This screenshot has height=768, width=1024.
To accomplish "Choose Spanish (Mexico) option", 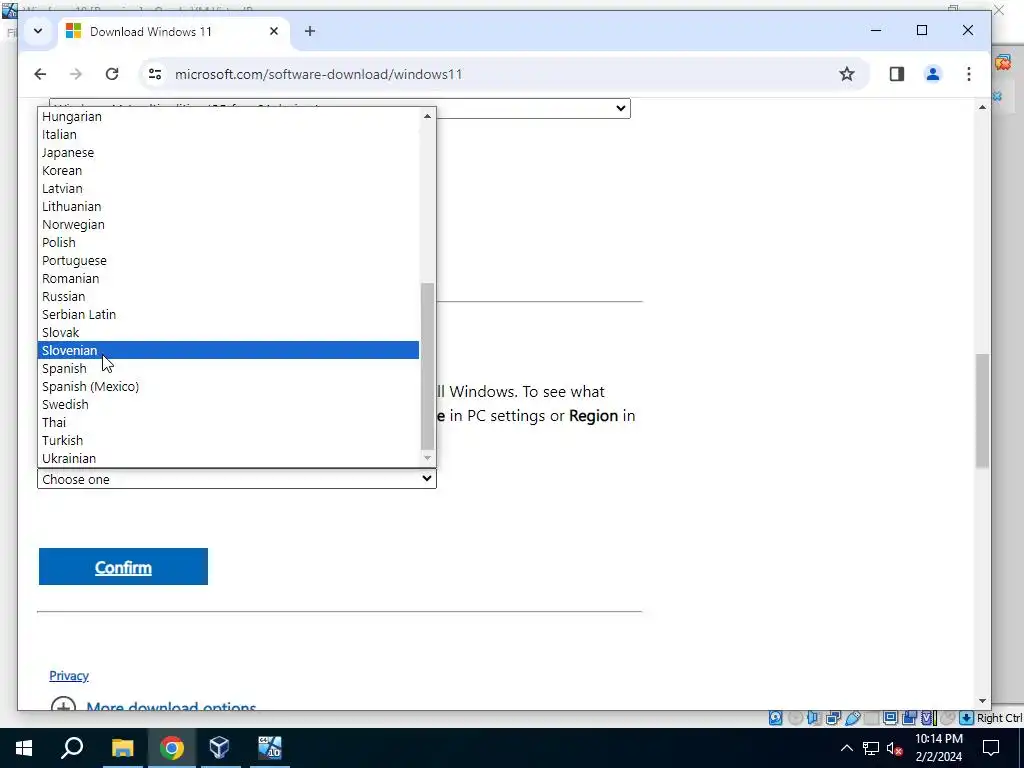I will (x=228, y=386).
